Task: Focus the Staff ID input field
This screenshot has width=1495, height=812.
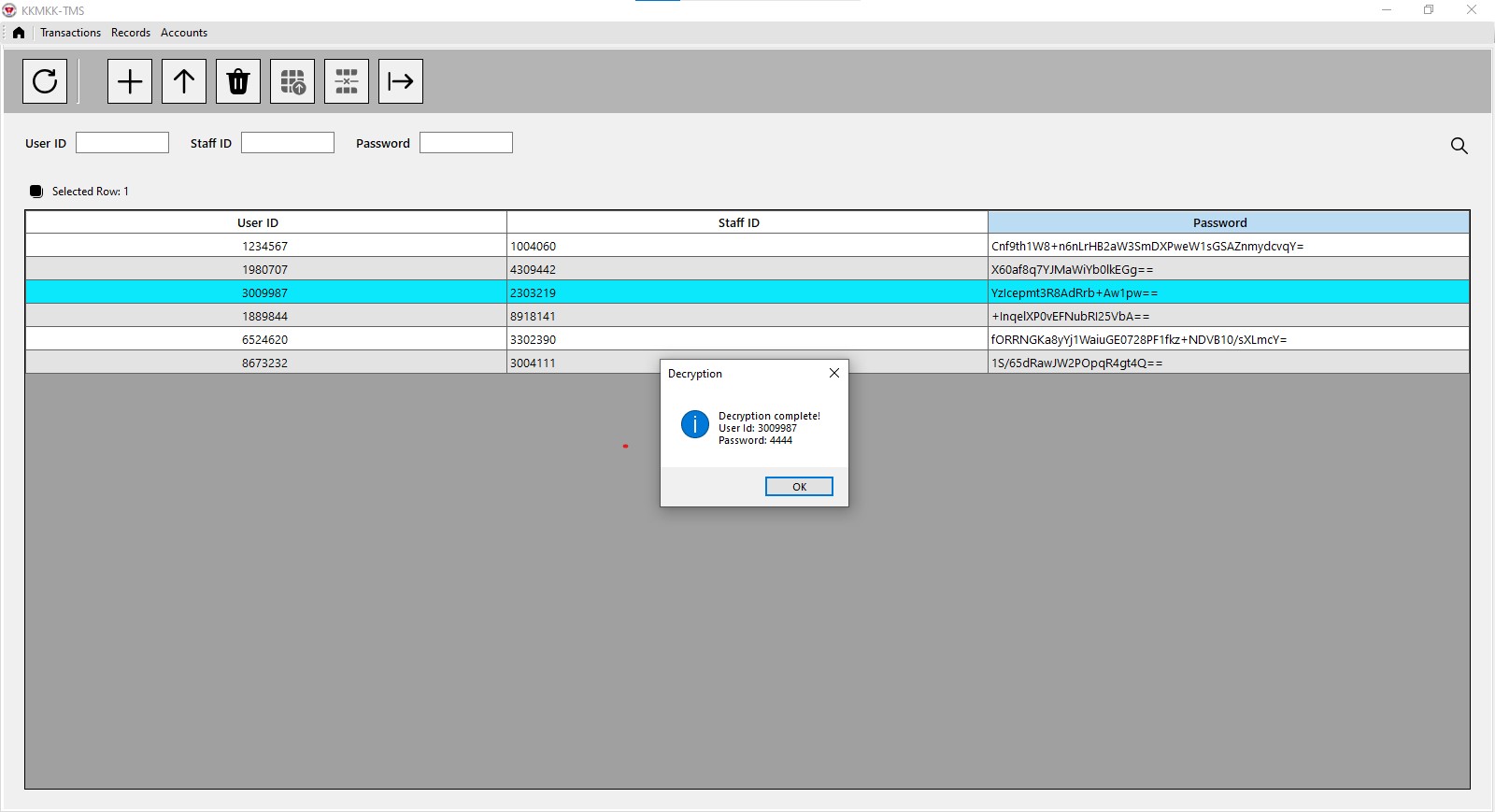Action: coord(288,143)
